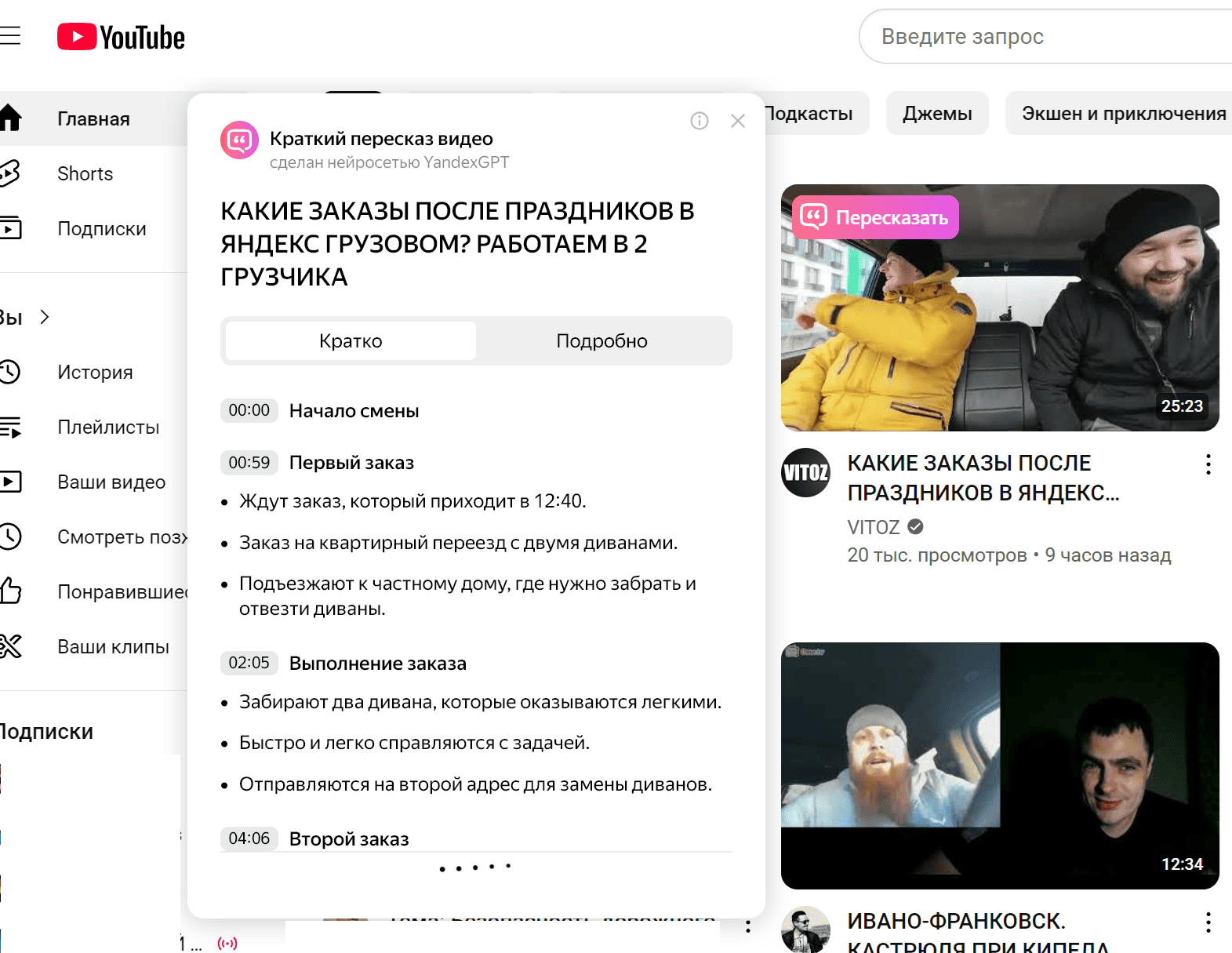Open more options for Ивано-Франковск video
The width and height of the screenshot is (1232, 953).
[x=1208, y=922]
